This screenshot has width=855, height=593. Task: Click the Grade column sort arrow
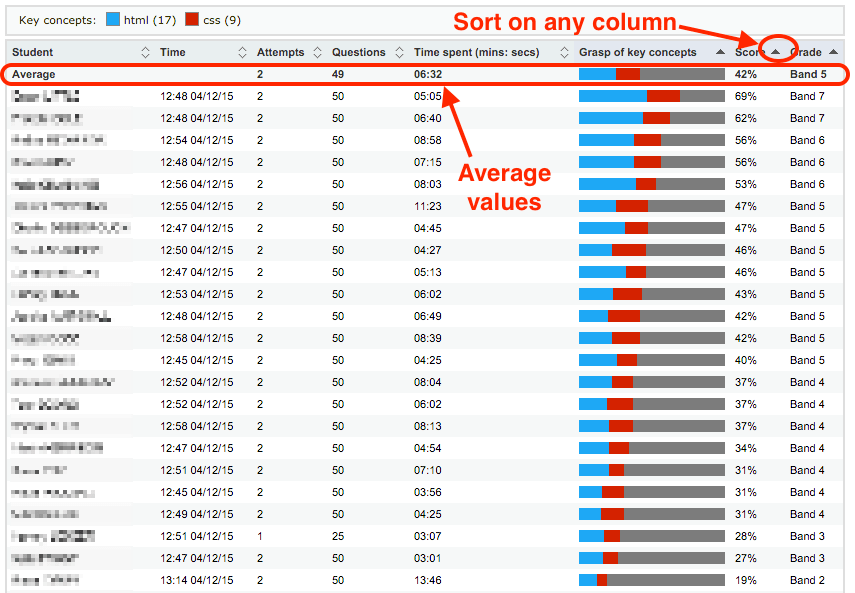[x=833, y=52]
